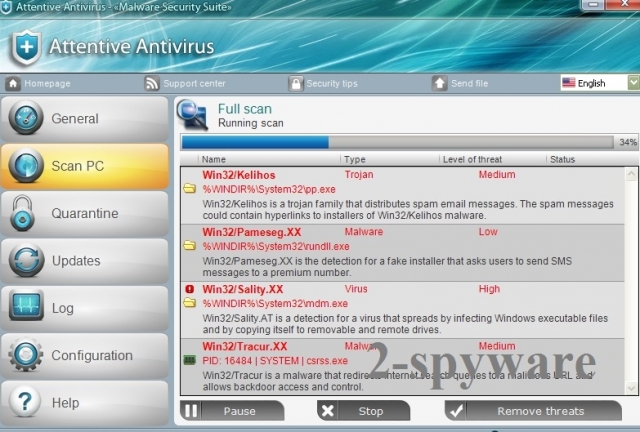Click the Help question mark icon
This screenshot has width=640, height=432.
pos(25,401)
